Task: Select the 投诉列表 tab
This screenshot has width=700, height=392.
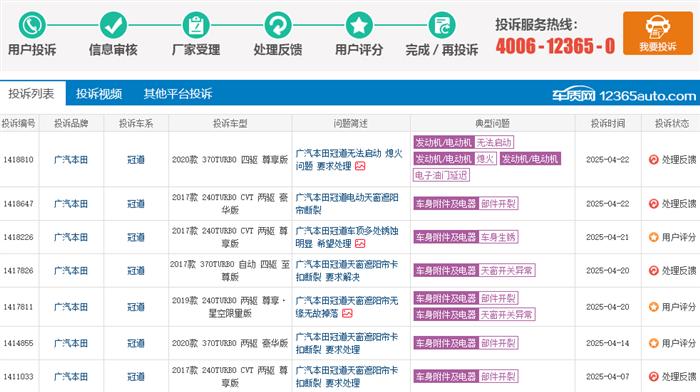Action: pyautogui.click(x=31, y=93)
